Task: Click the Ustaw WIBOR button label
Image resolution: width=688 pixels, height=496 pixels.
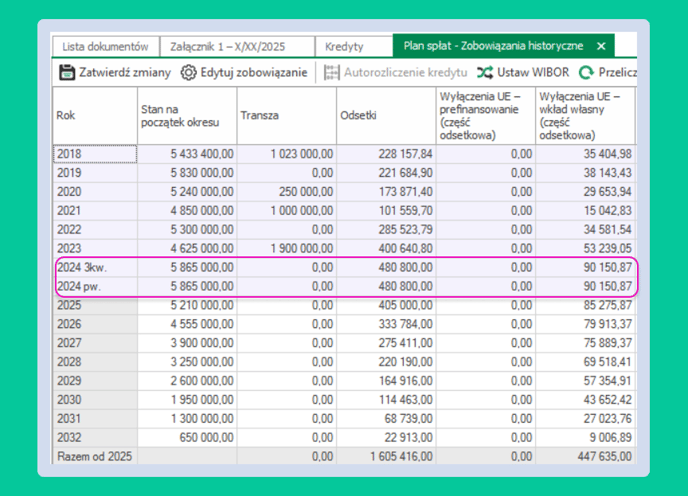Action: [533, 72]
